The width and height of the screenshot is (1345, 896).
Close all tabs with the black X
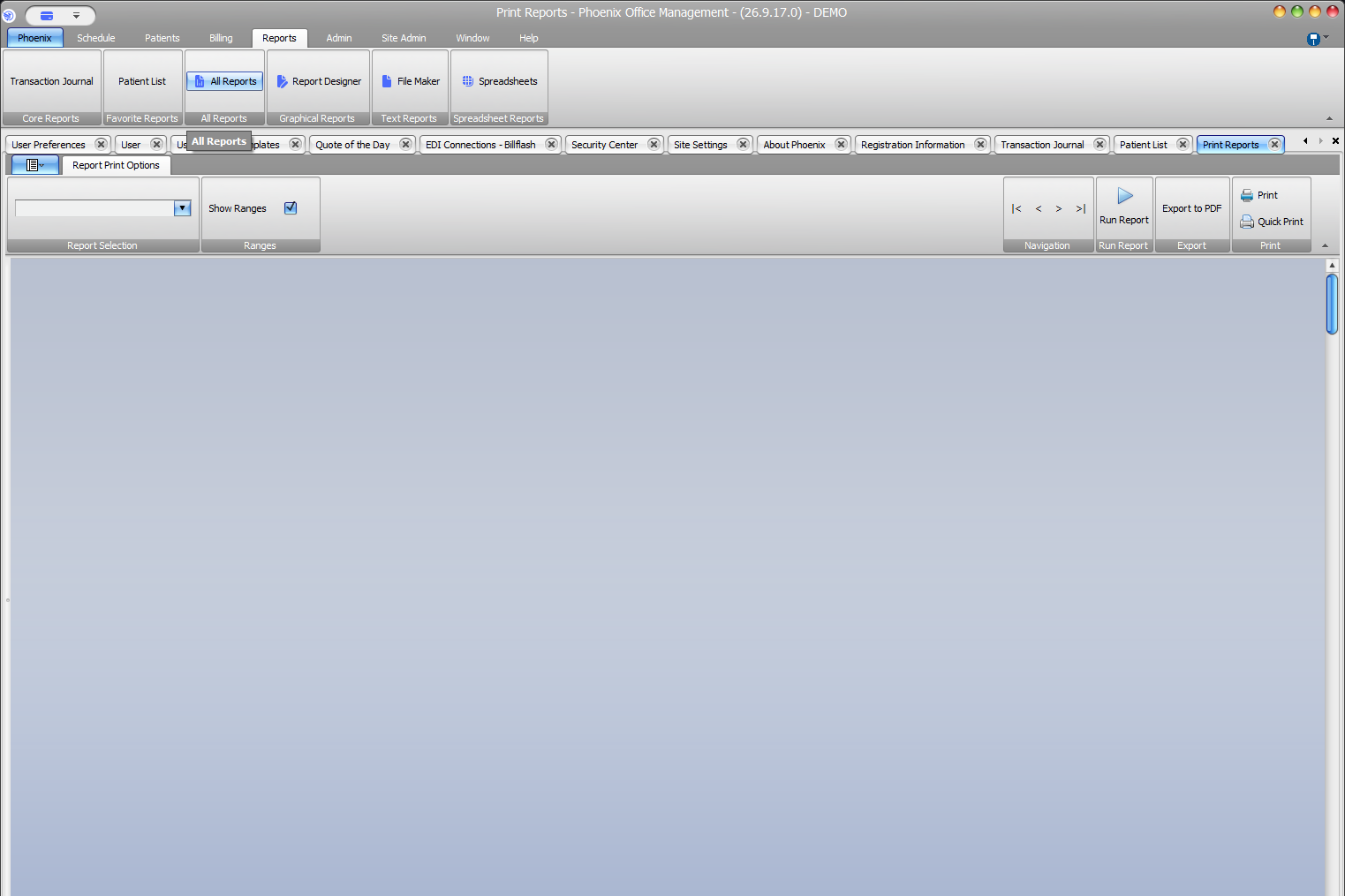[x=1335, y=141]
